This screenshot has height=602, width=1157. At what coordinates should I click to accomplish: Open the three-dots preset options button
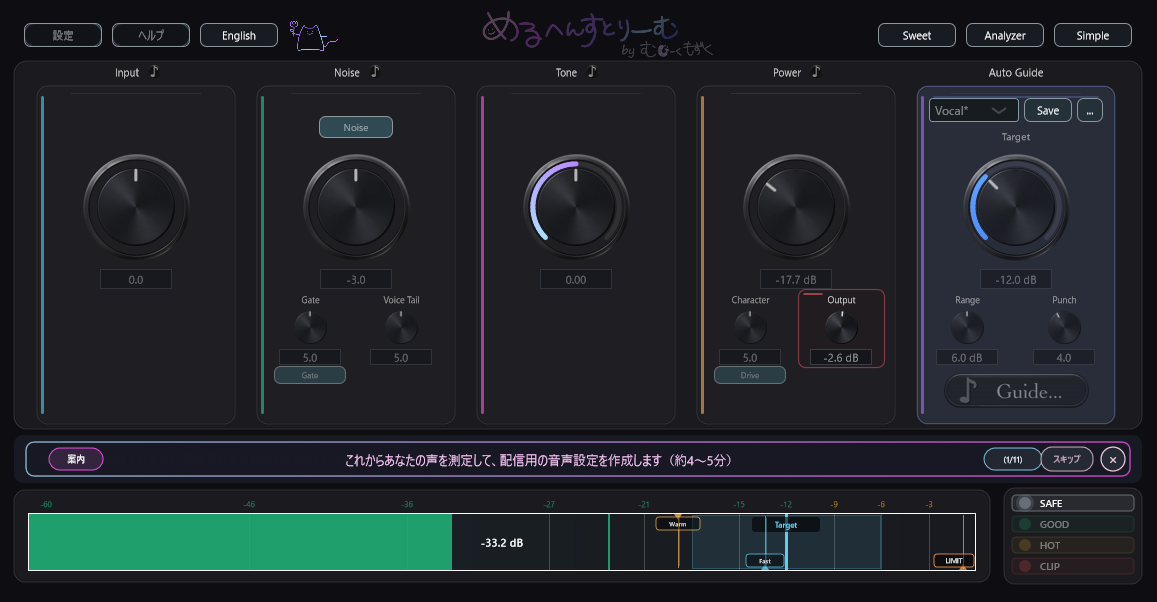point(1090,111)
